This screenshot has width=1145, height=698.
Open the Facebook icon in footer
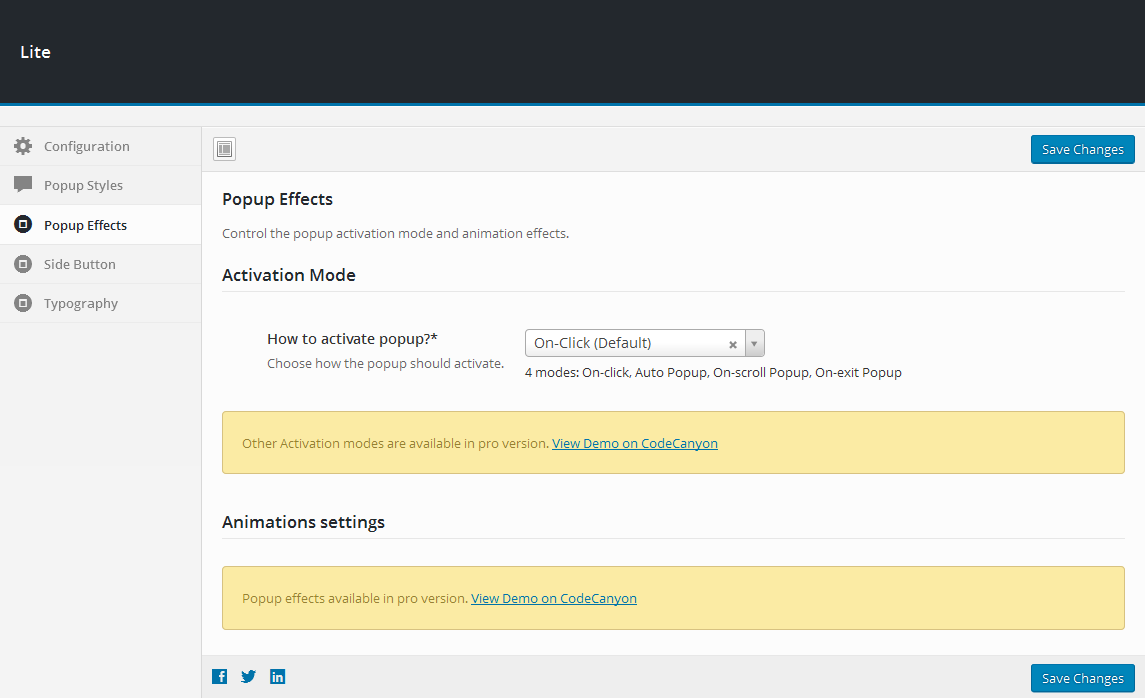pos(219,676)
